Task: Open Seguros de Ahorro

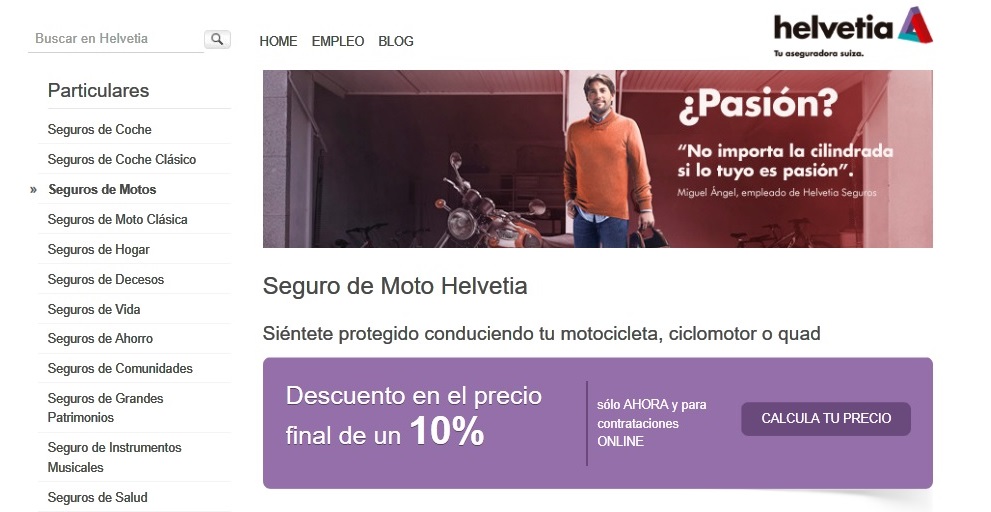Action: click(x=100, y=339)
